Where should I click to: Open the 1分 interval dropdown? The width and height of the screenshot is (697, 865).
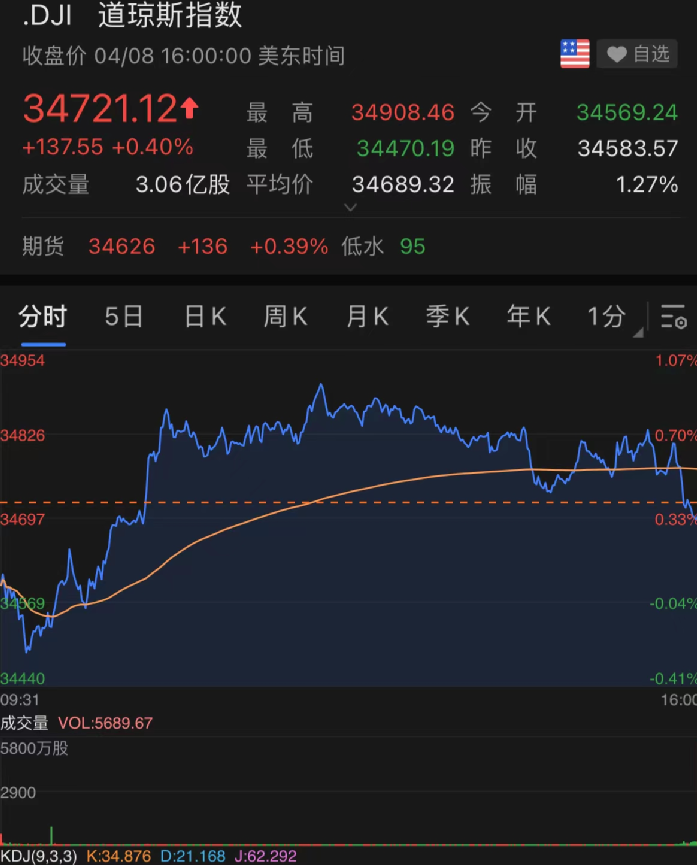614,317
